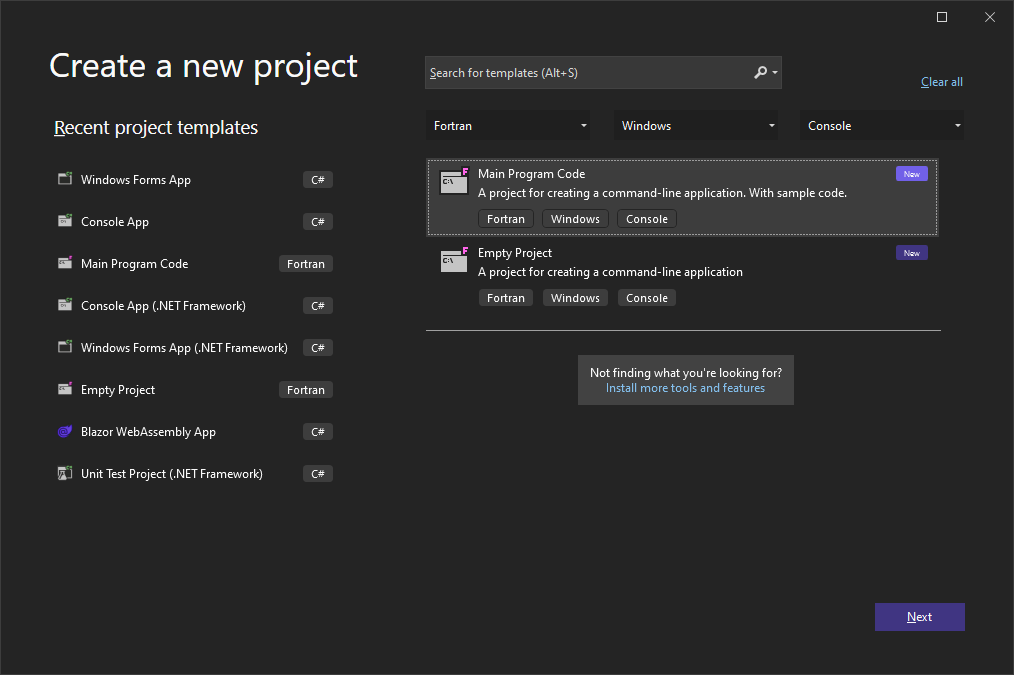Click Install more tools and features
This screenshot has width=1014, height=675.
point(685,388)
